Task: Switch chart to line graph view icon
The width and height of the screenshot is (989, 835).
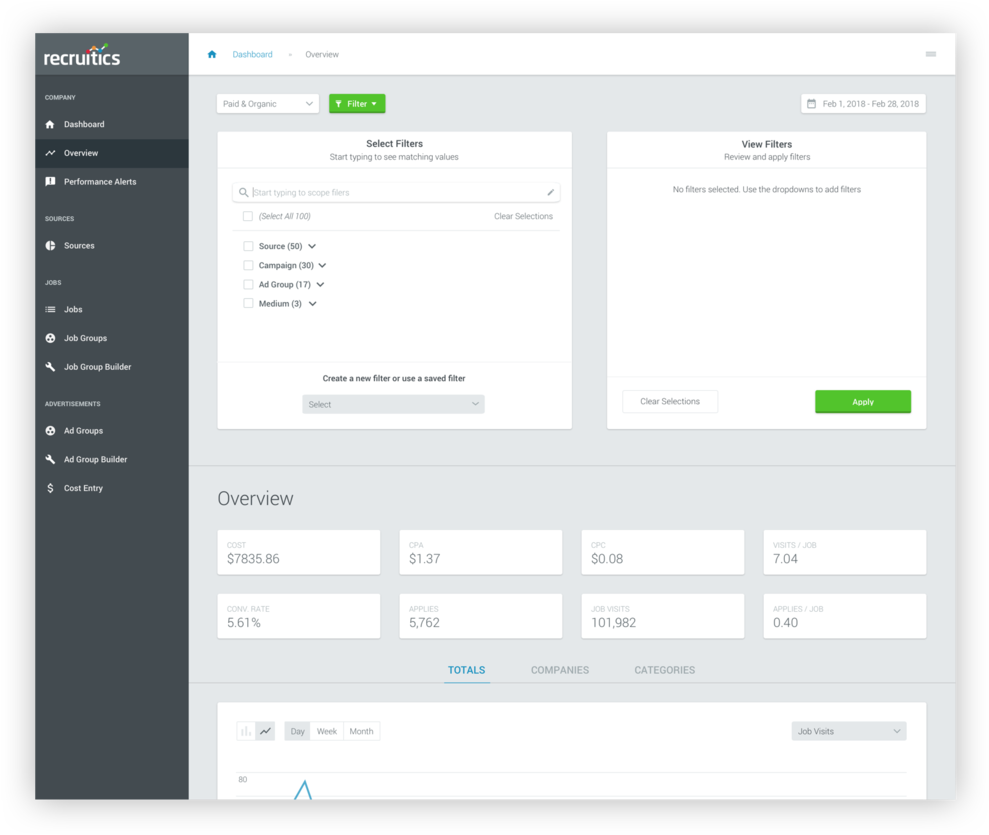Action: [265, 731]
